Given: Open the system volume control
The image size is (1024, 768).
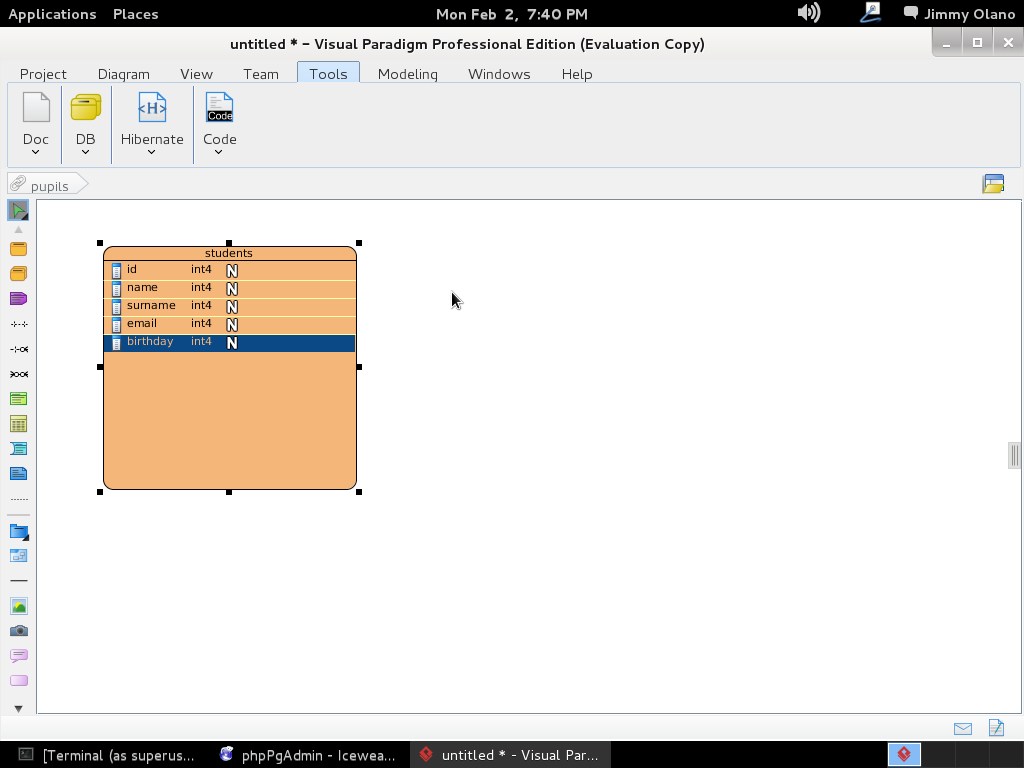Looking at the screenshot, I should tap(808, 13).
